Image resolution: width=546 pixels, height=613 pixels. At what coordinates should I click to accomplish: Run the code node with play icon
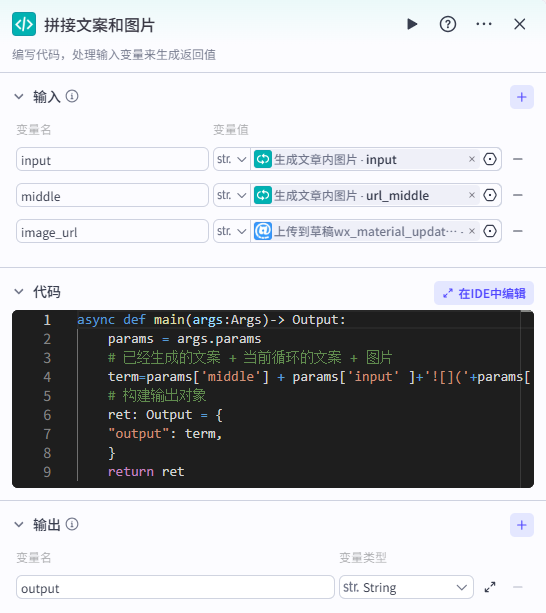point(412,24)
